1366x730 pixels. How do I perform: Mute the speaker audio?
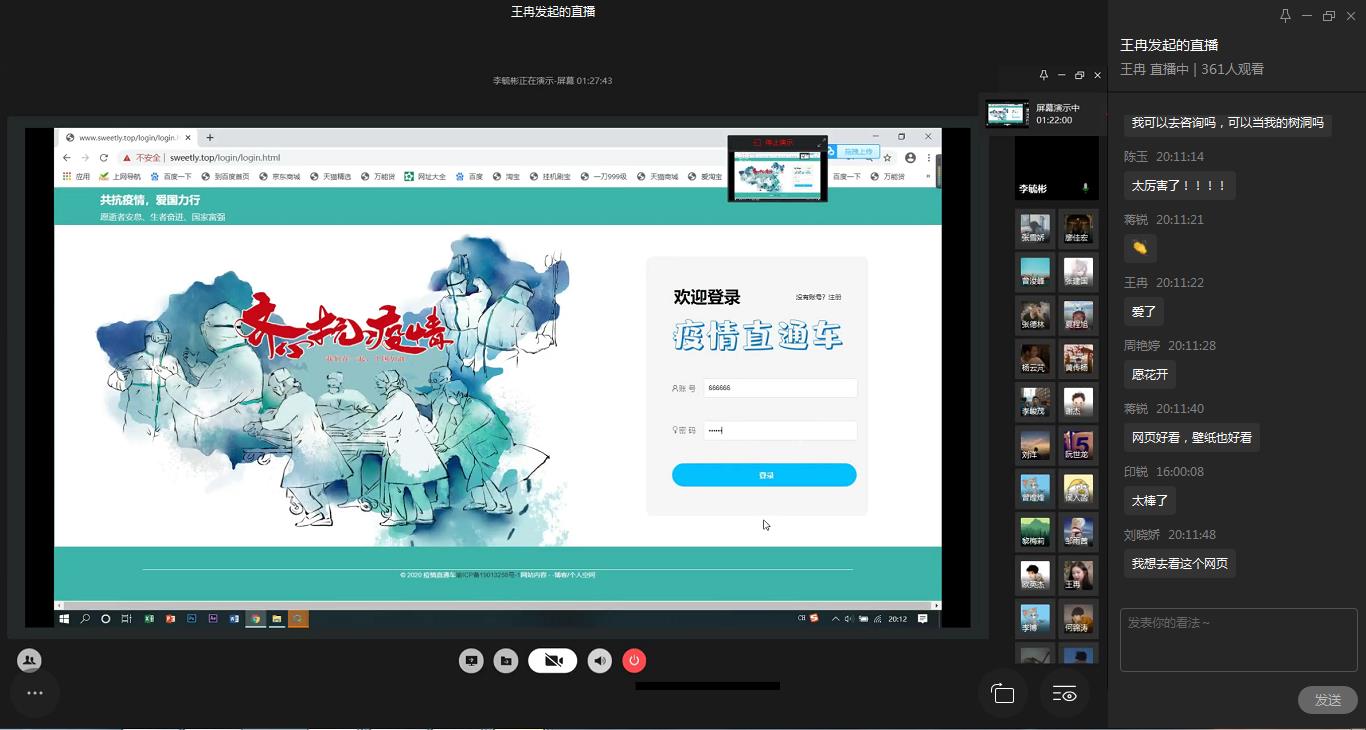[x=599, y=660]
